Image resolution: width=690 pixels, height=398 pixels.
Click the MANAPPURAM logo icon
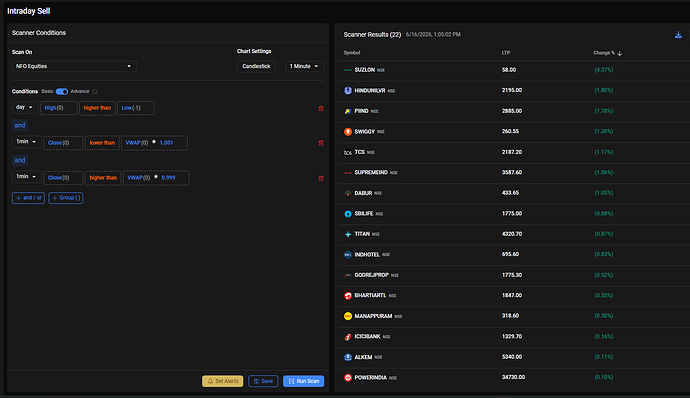click(348, 316)
